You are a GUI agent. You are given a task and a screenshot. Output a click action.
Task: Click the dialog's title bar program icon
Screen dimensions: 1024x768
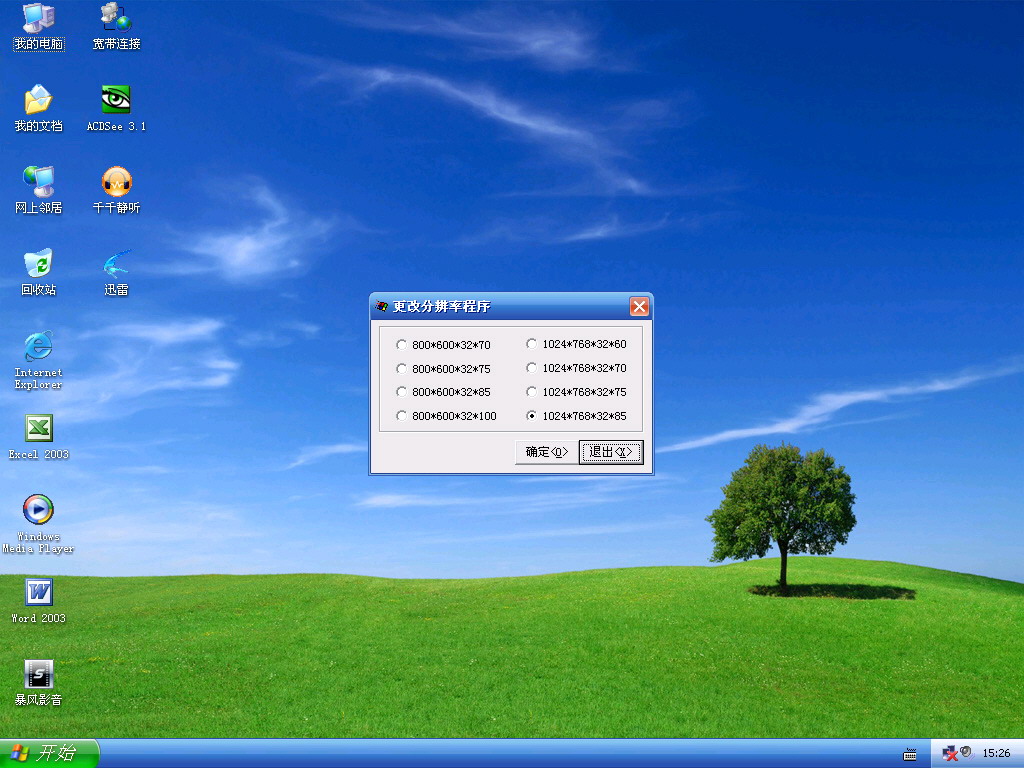tap(381, 306)
